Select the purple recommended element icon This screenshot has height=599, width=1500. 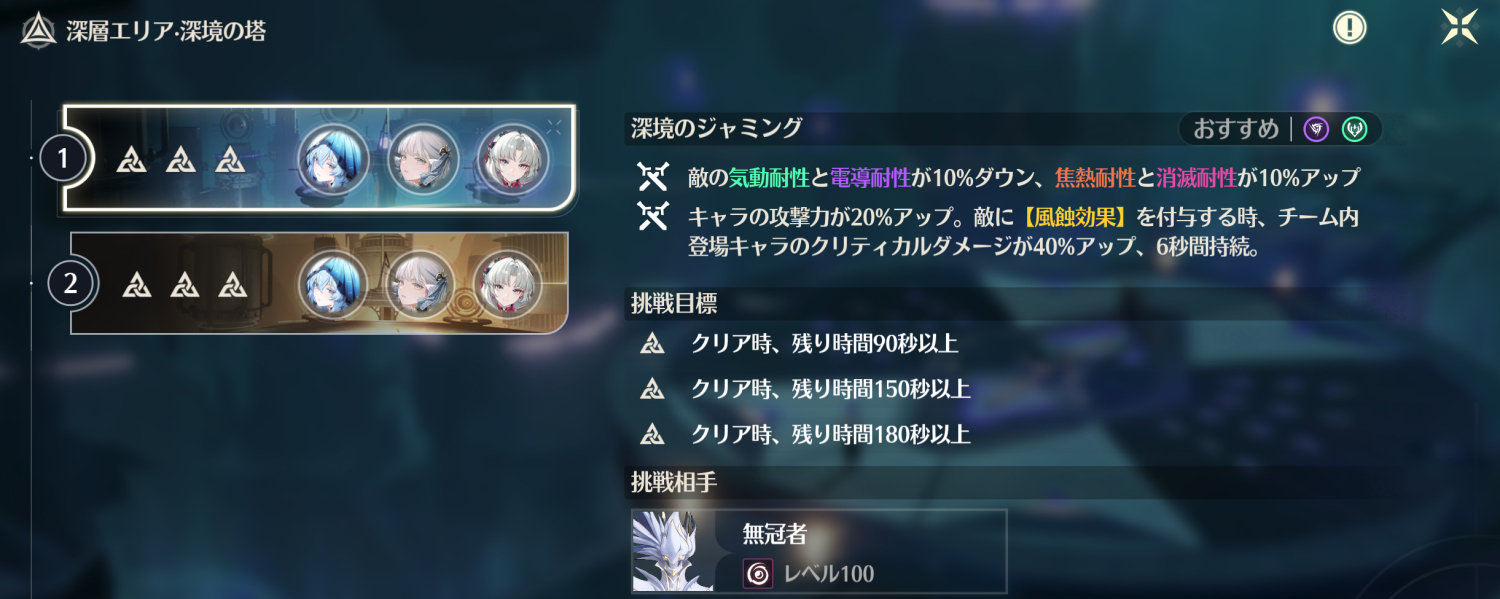click(x=1317, y=129)
